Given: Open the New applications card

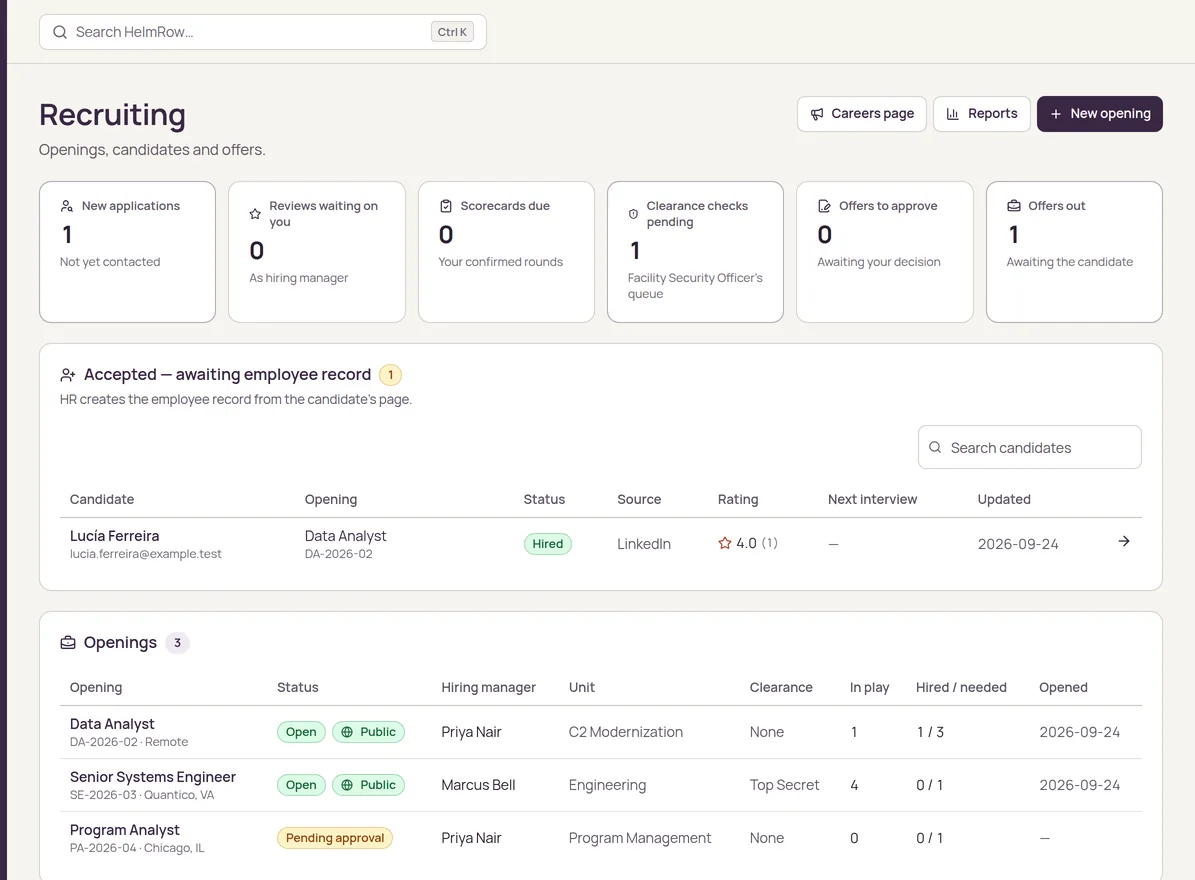Looking at the screenshot, I should tap(127, 251).
